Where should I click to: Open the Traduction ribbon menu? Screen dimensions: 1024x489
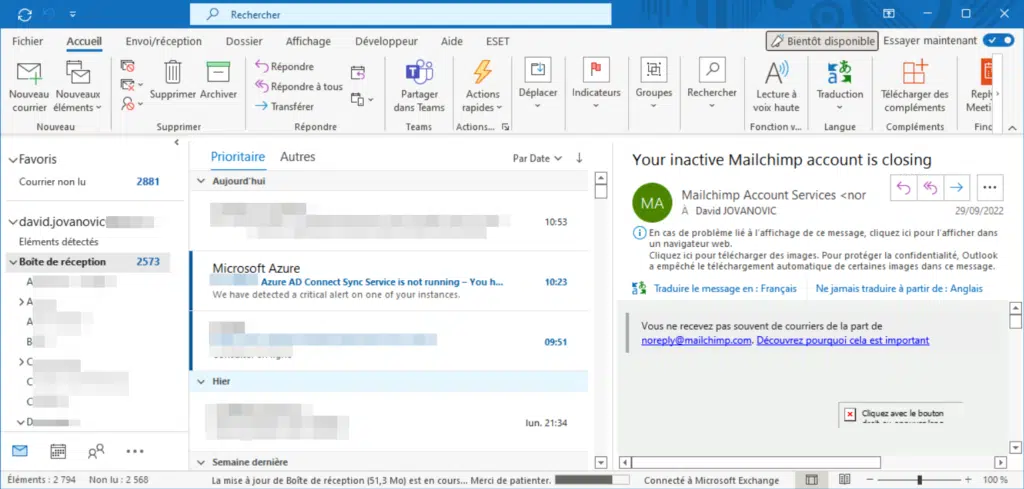(840, 87)
